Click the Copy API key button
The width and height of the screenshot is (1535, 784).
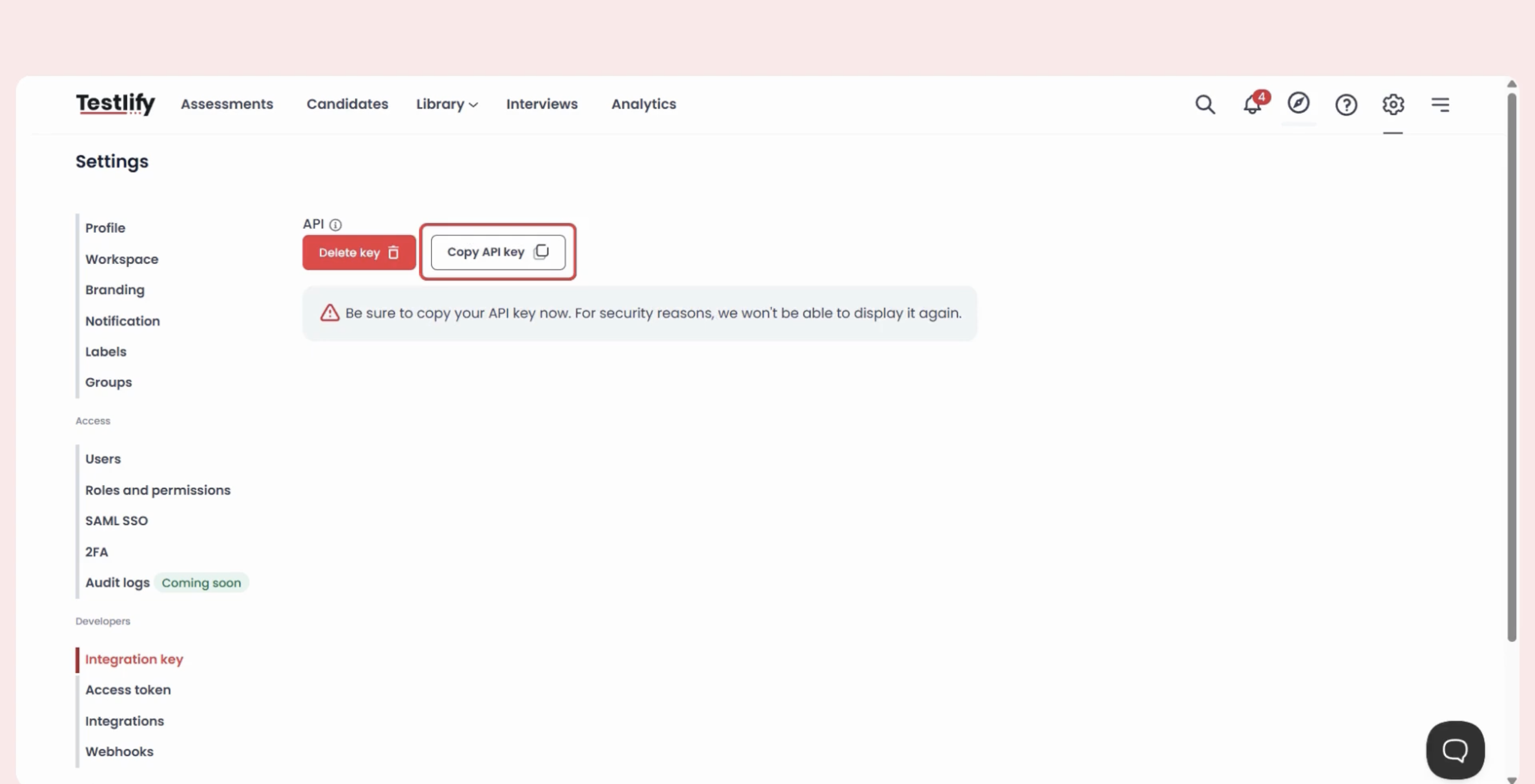coord(498,252)
